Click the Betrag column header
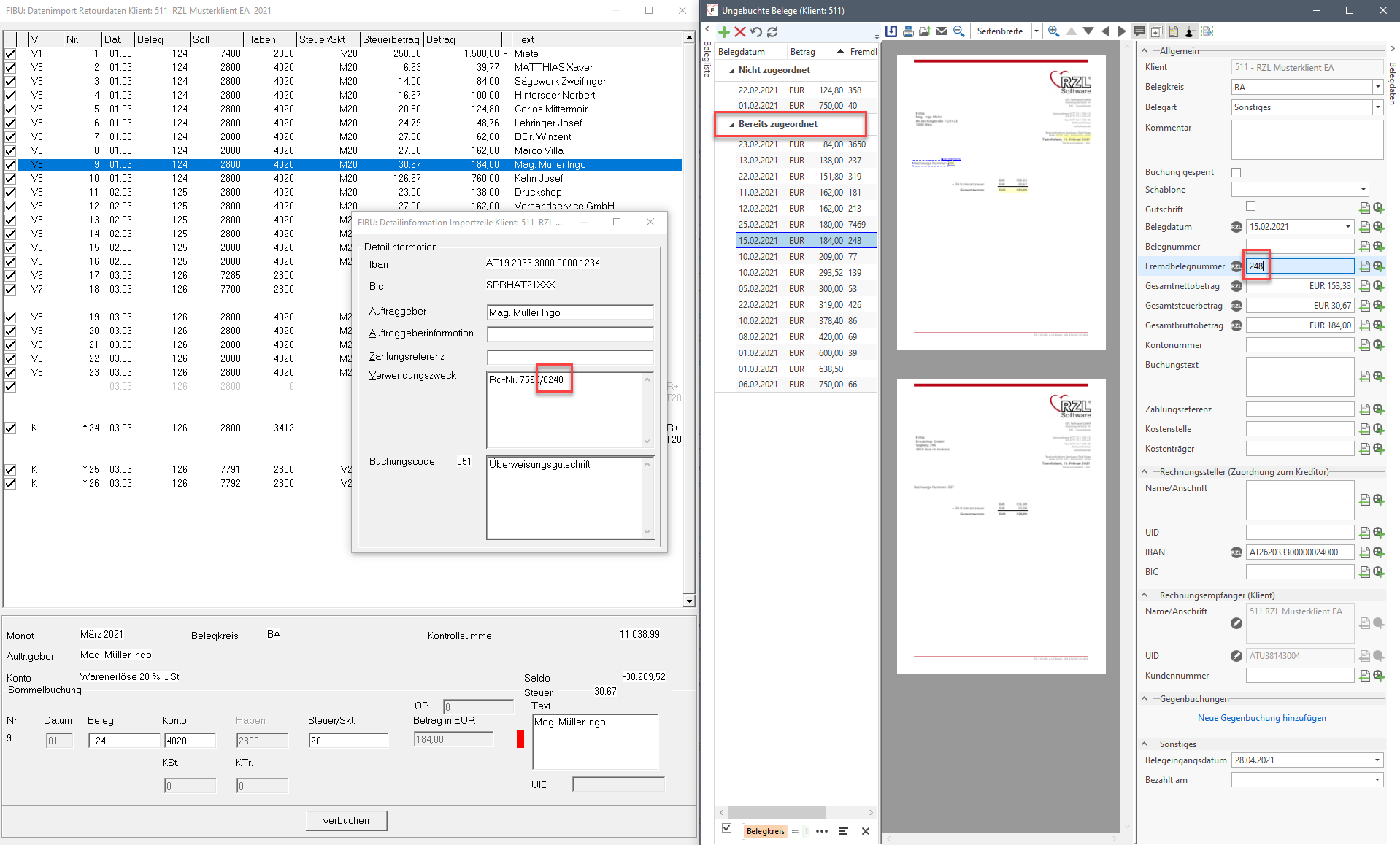This screenshot has width=1400, height=845. tap(803, 52)
